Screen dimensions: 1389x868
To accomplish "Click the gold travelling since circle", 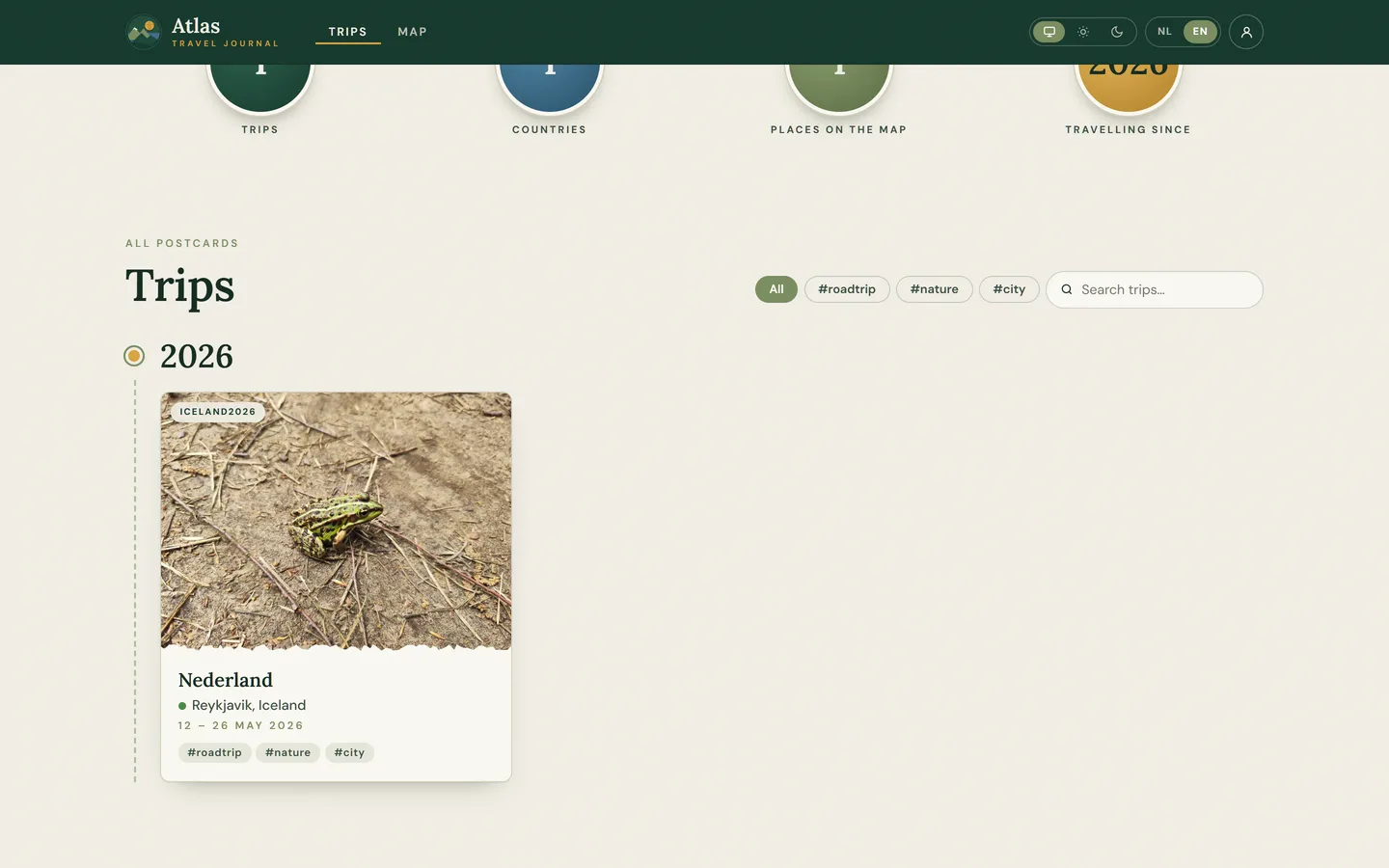I will pos(1129,89).
